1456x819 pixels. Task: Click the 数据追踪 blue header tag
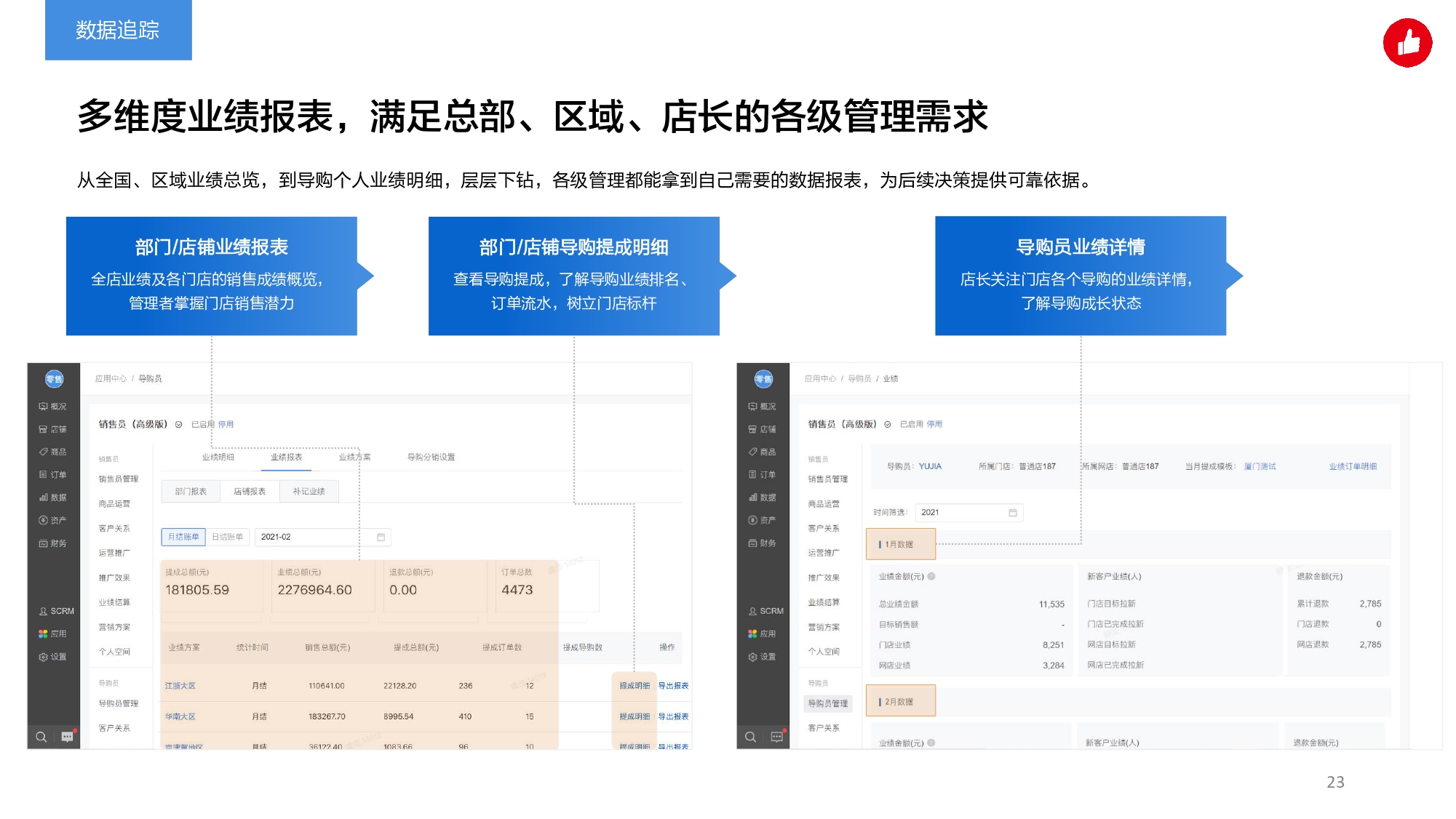(118, 30)
